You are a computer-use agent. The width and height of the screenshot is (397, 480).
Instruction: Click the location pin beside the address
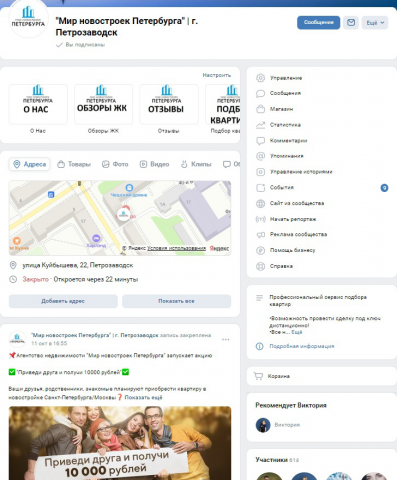(13, 265)
